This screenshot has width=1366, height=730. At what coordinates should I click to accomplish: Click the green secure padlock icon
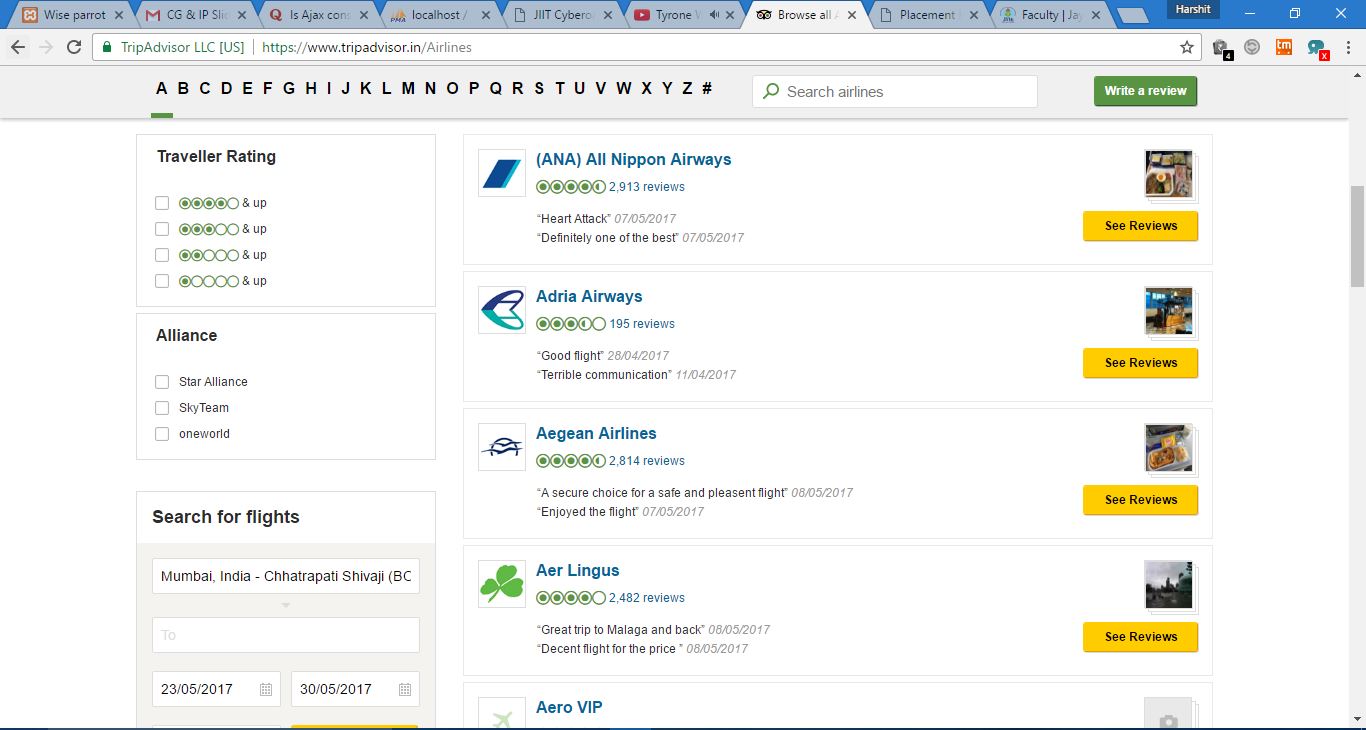[x=105, y=47]
